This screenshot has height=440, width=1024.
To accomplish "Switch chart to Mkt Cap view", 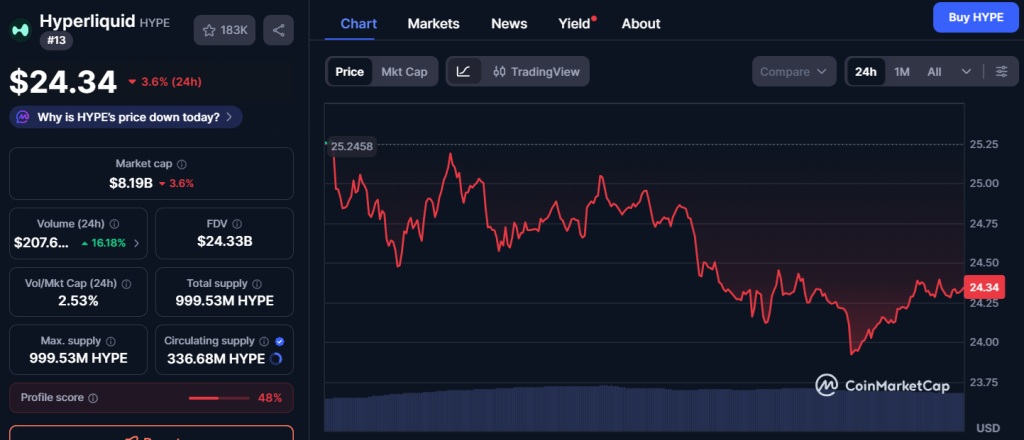I will (x=404, y=72).
